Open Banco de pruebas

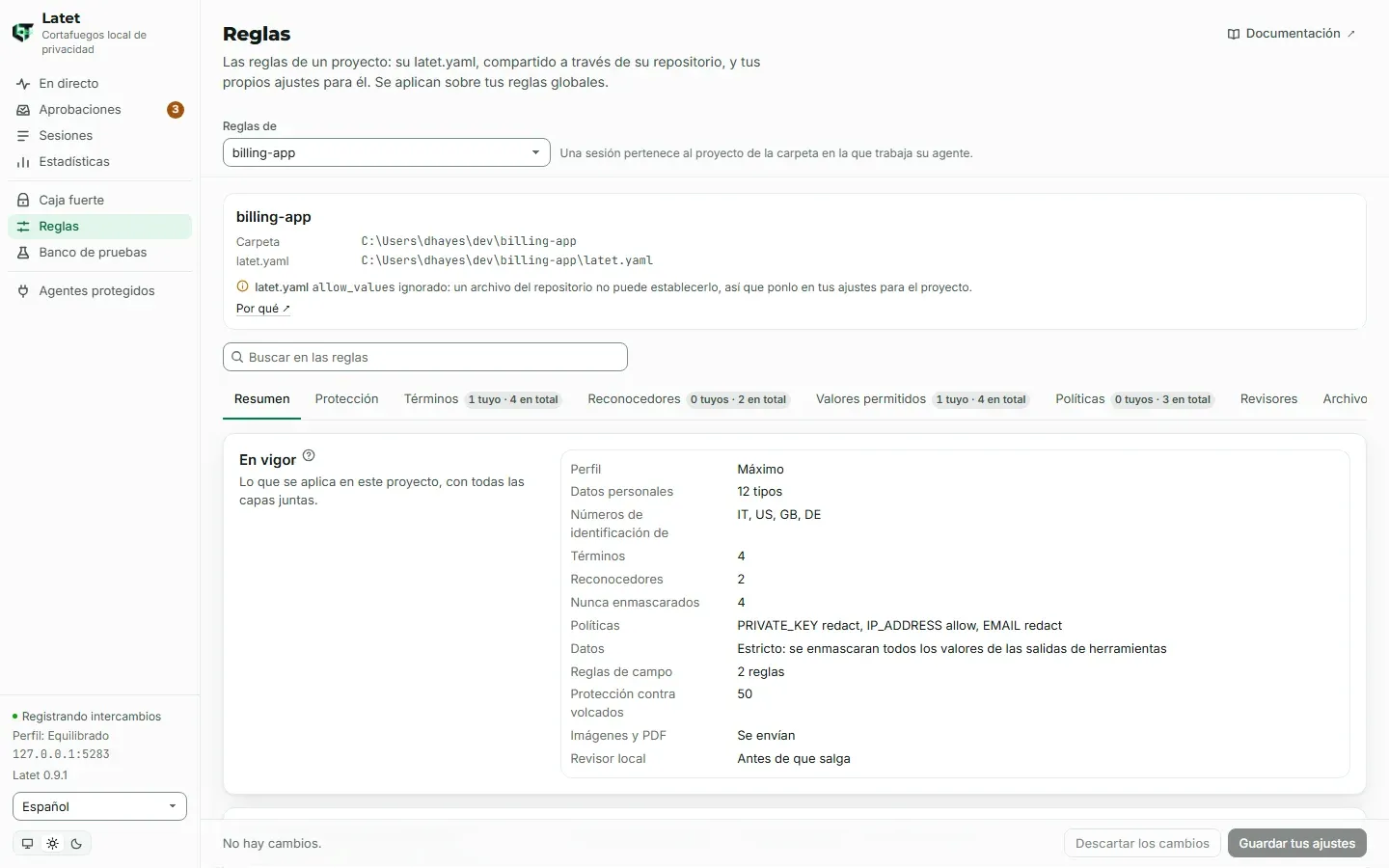[x=99, y=253]
